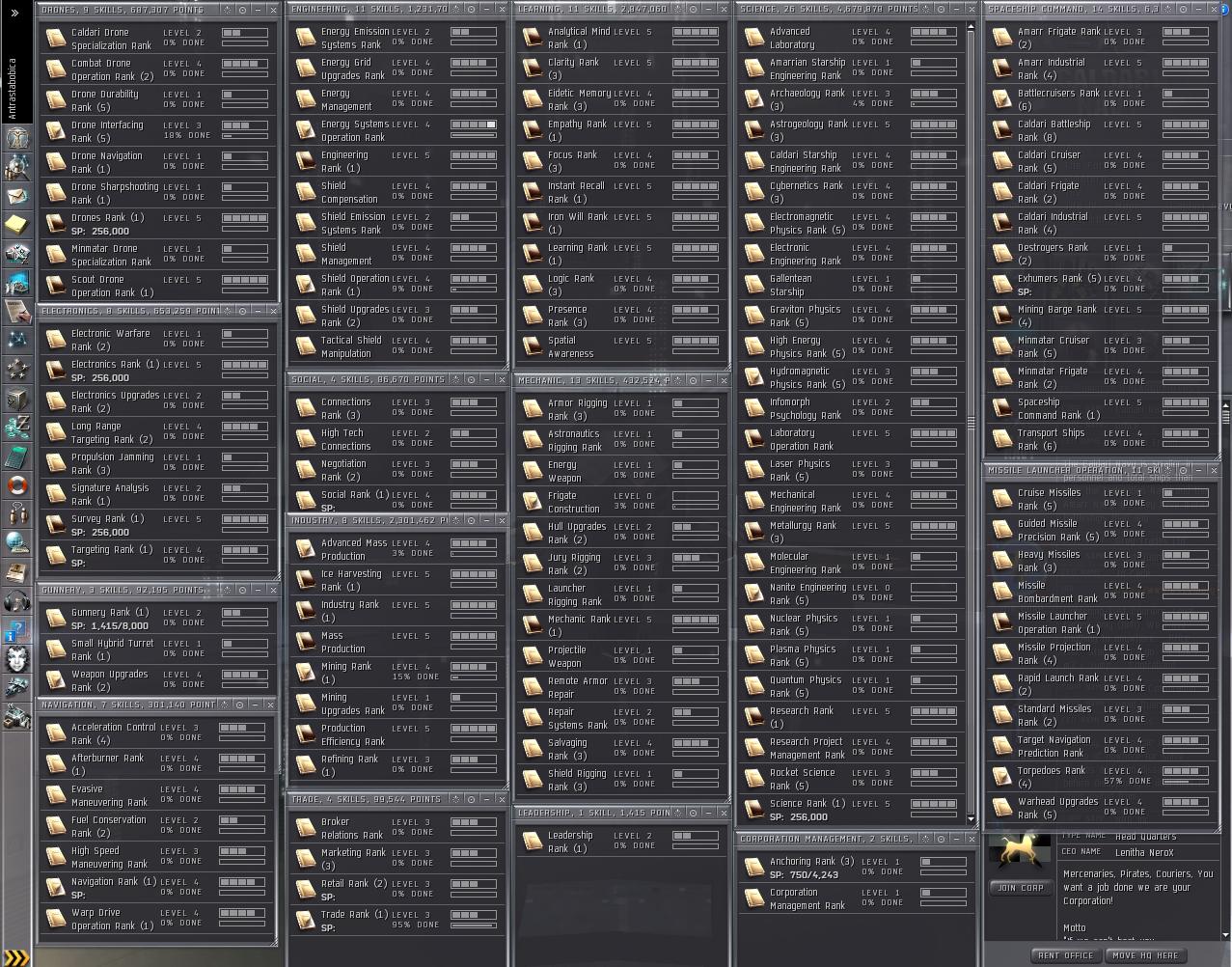Select the Nanite Engineering skill row
1232x967 pixels.
tap(852, 594)
